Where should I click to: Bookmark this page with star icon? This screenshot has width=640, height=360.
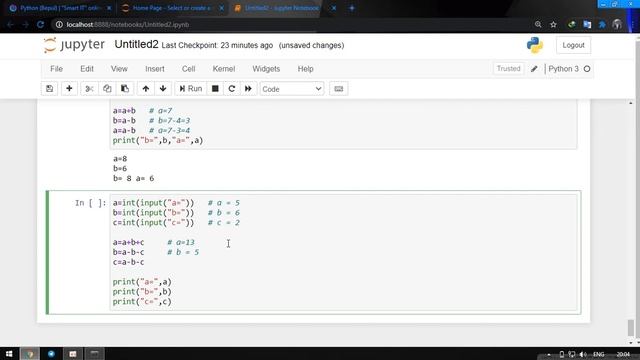[x=553, y=24]
